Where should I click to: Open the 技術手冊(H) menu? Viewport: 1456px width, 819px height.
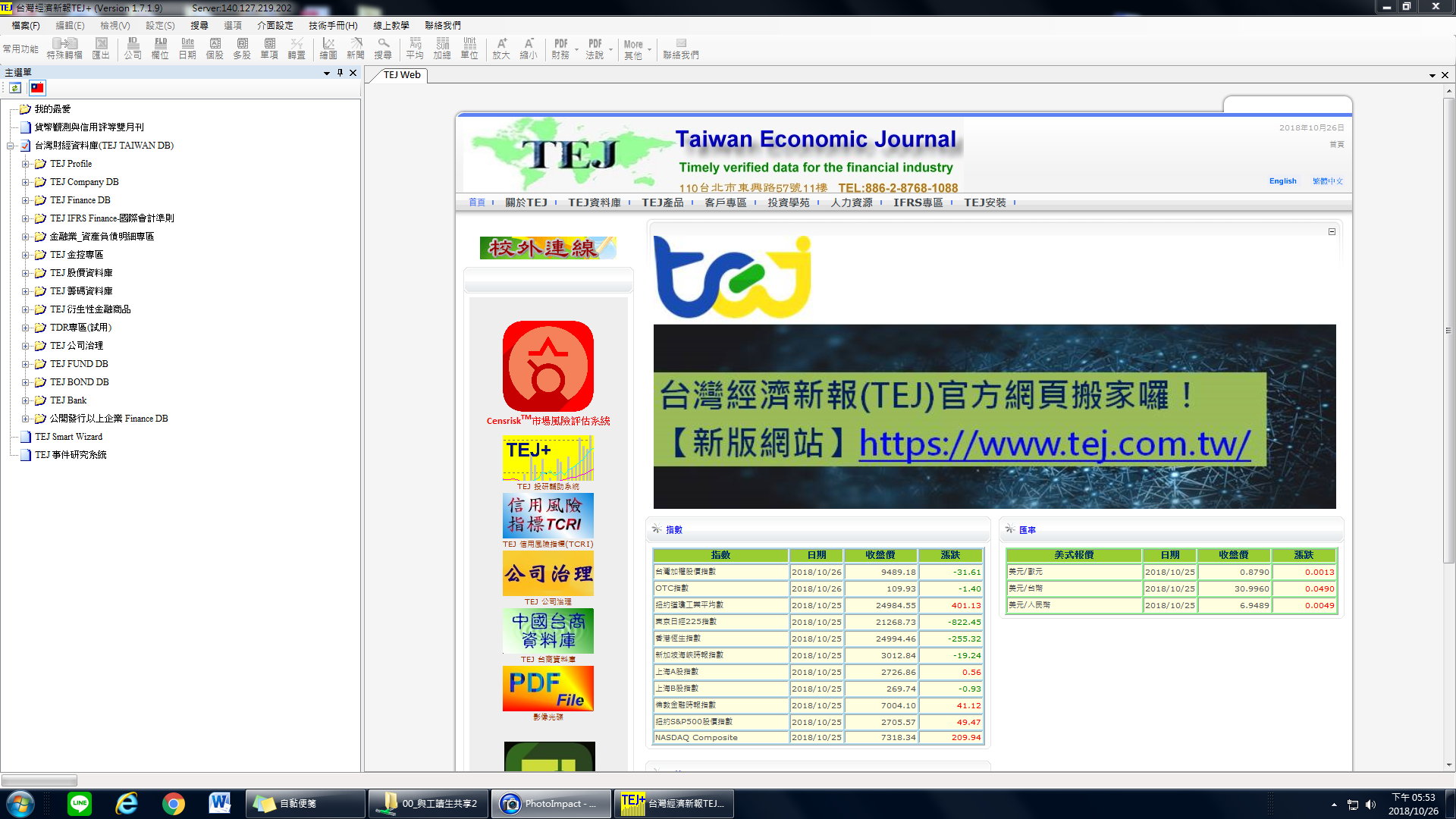tap(333, 25)
